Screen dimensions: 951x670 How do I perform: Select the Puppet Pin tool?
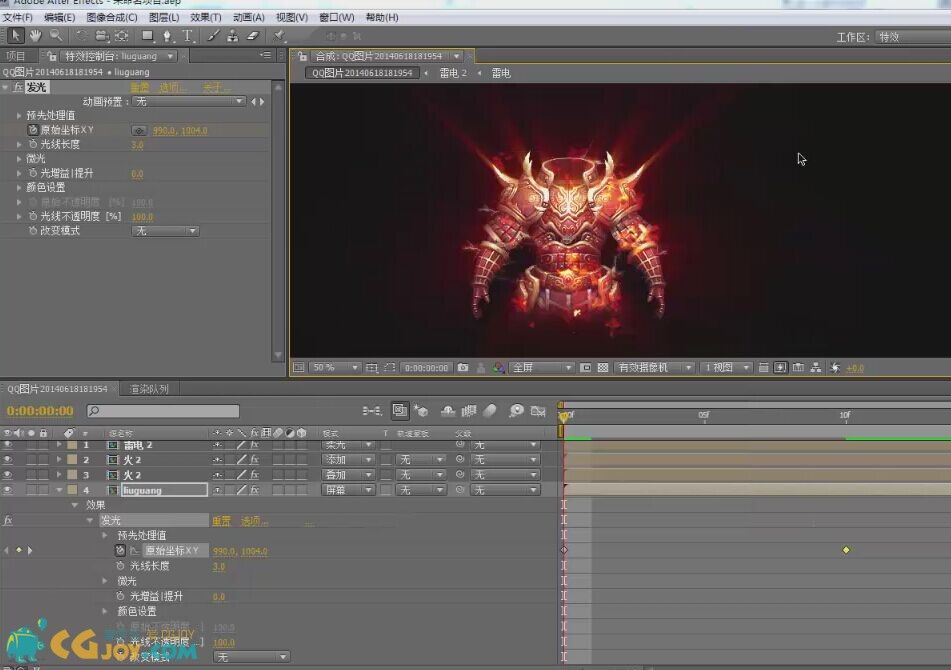[x=279, y=36]
